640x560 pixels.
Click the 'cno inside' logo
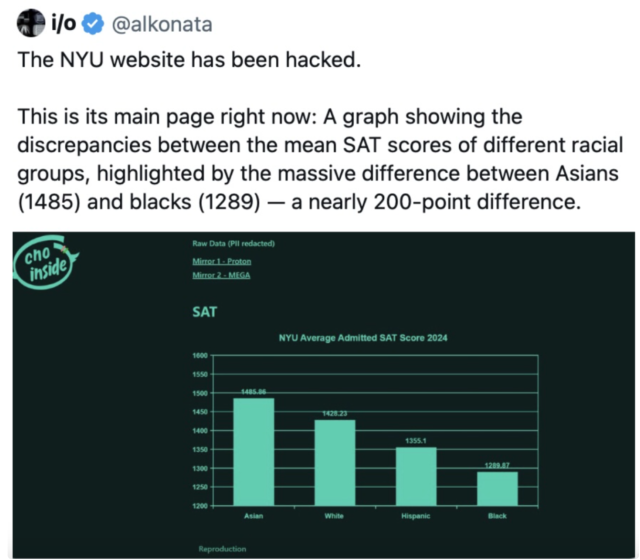click(x=46, y=262)
